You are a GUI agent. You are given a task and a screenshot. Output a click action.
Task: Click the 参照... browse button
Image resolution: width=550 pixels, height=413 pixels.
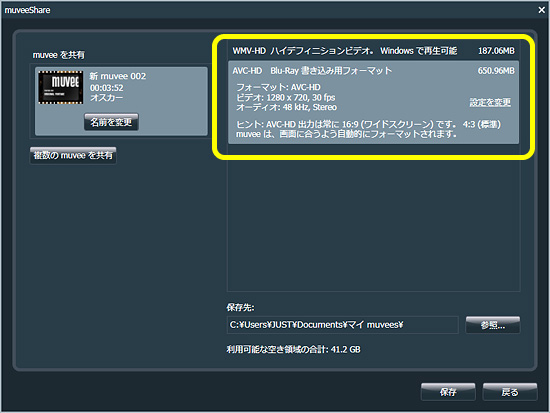493,325
